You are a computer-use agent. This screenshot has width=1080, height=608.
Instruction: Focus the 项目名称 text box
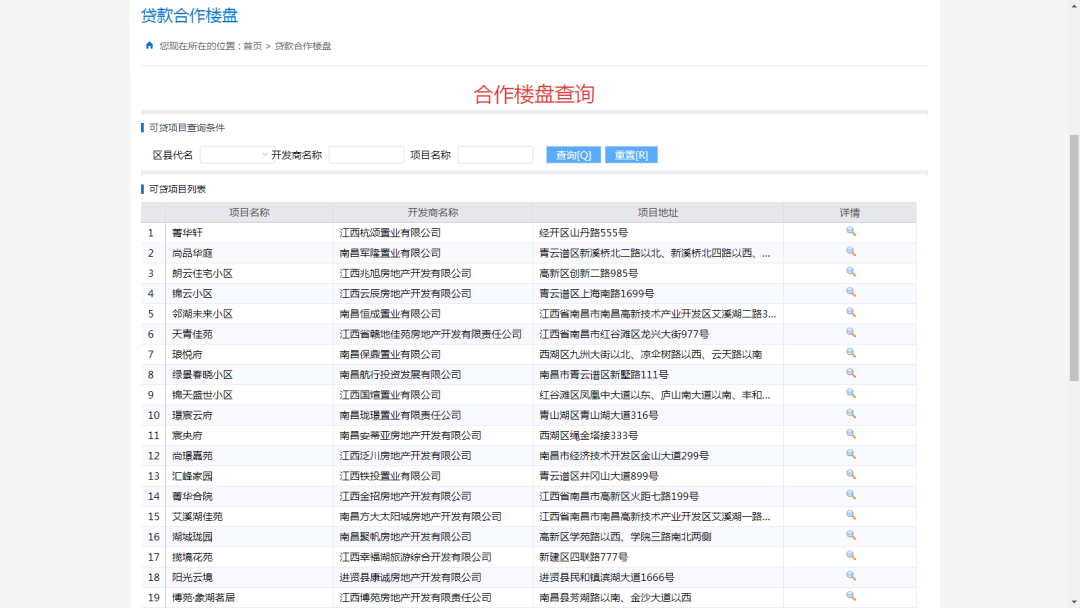(495, 155)
